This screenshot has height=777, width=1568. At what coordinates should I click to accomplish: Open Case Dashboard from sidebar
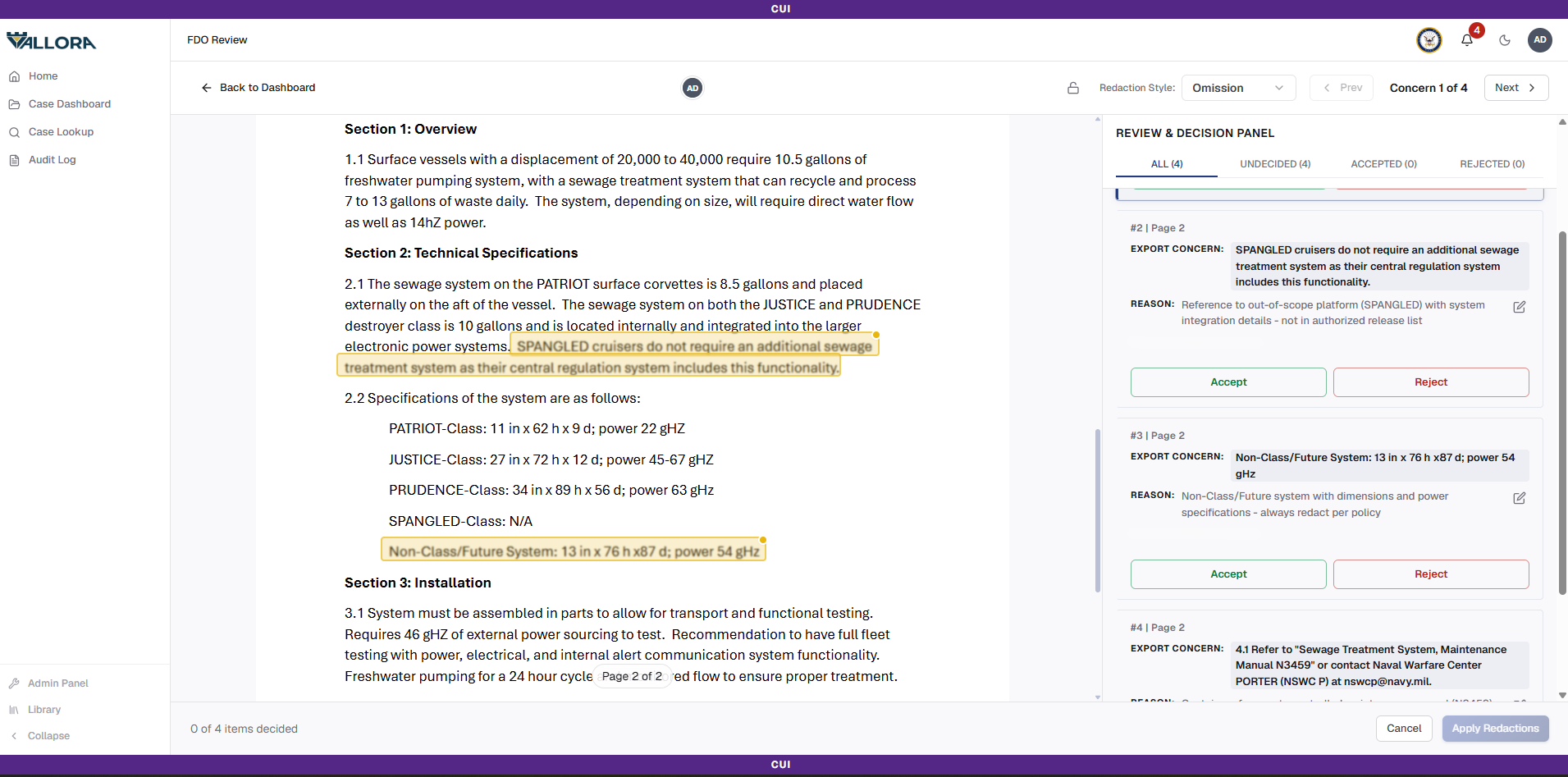(x=69, y=104)
